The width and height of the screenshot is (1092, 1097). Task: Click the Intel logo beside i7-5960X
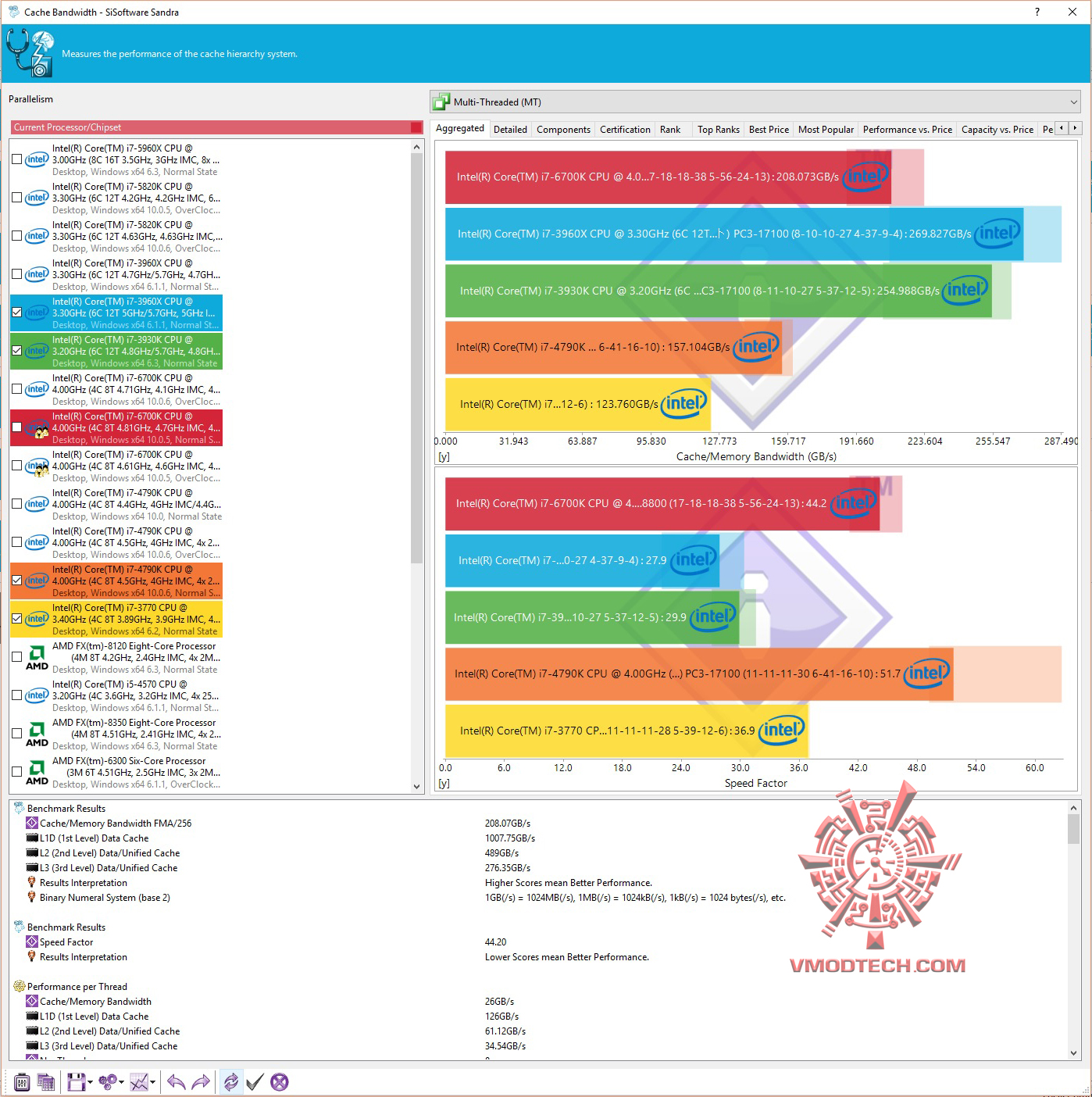37,159
